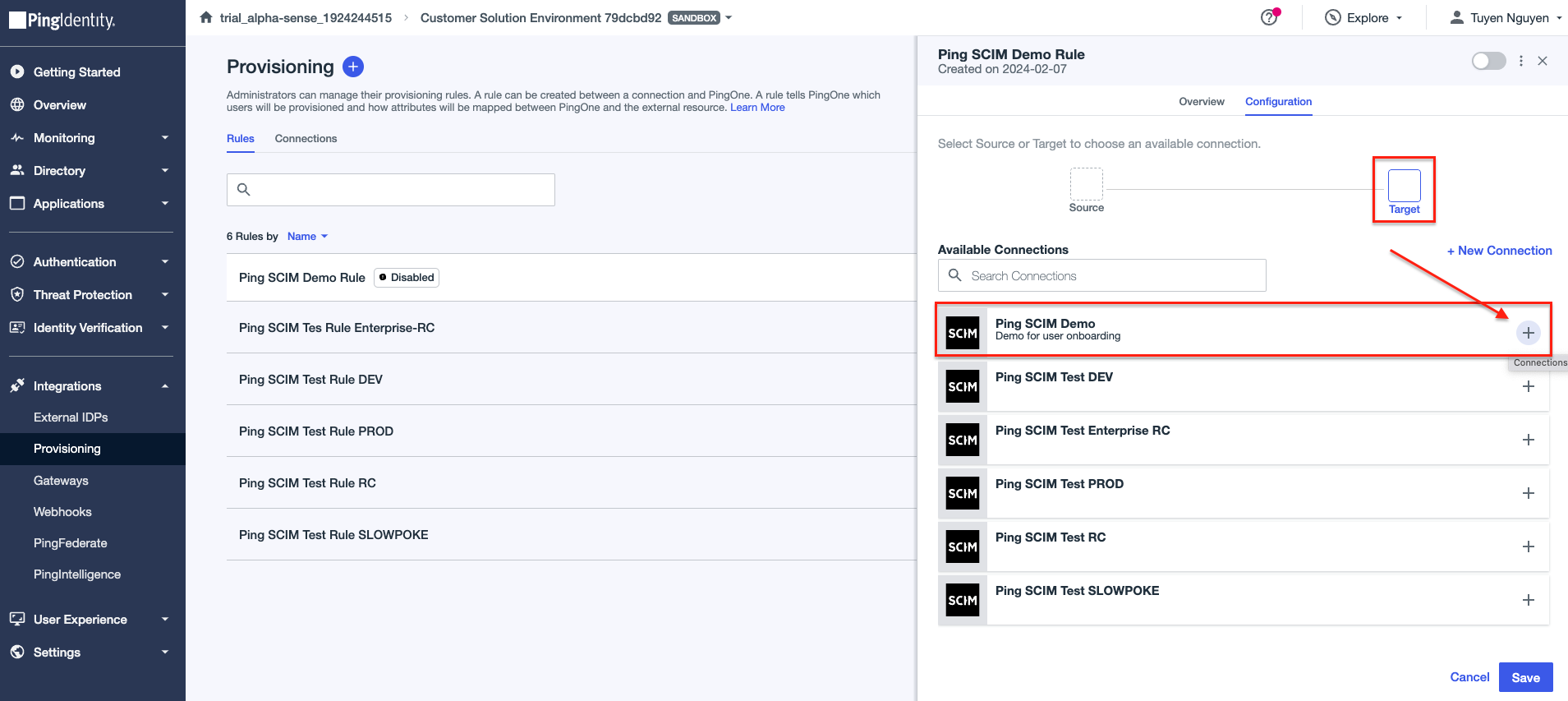Switch to the Rules tab
The height and width of the screenshot is (701, 1568).
click(241, 138)
